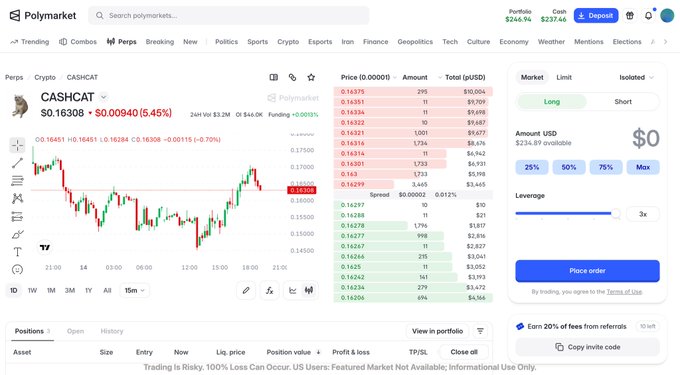Expand the CASHCAT market selector chevron
The height and width of the screenshot is (375, 680).
pos(103,97)
